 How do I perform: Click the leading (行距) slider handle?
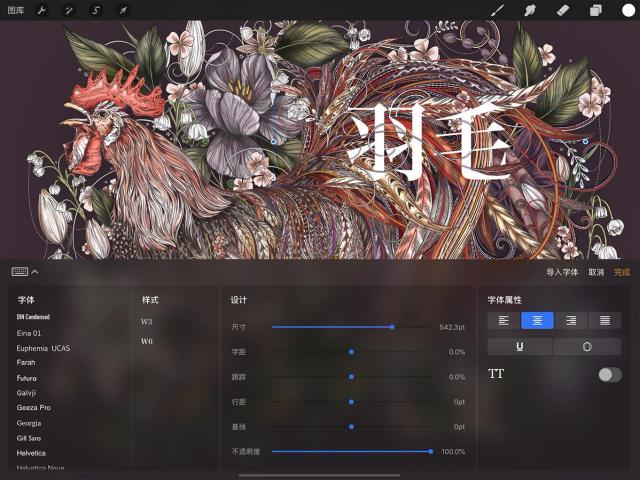[351, 402]
